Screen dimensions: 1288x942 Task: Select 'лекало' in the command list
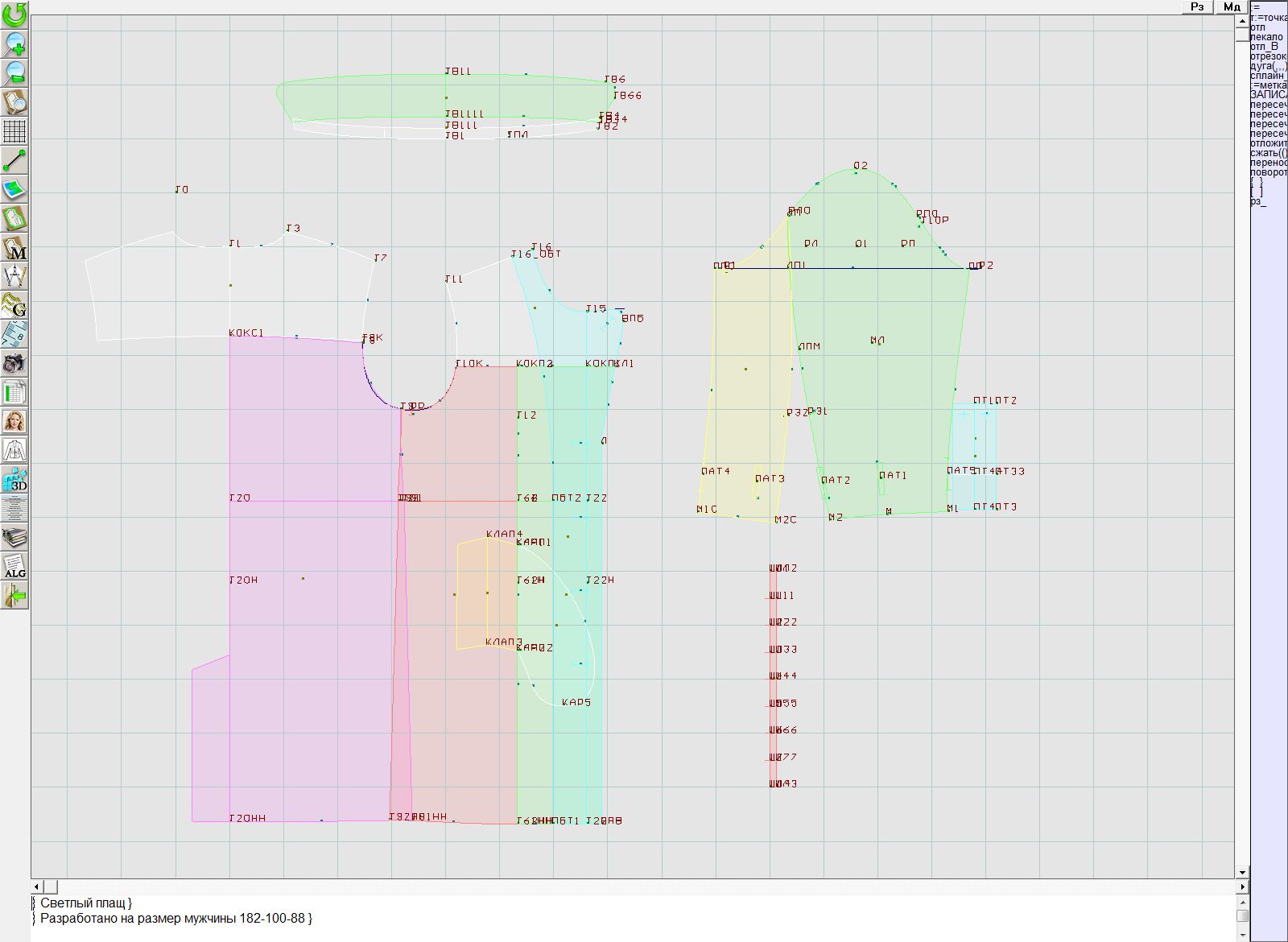[1266, 37]
